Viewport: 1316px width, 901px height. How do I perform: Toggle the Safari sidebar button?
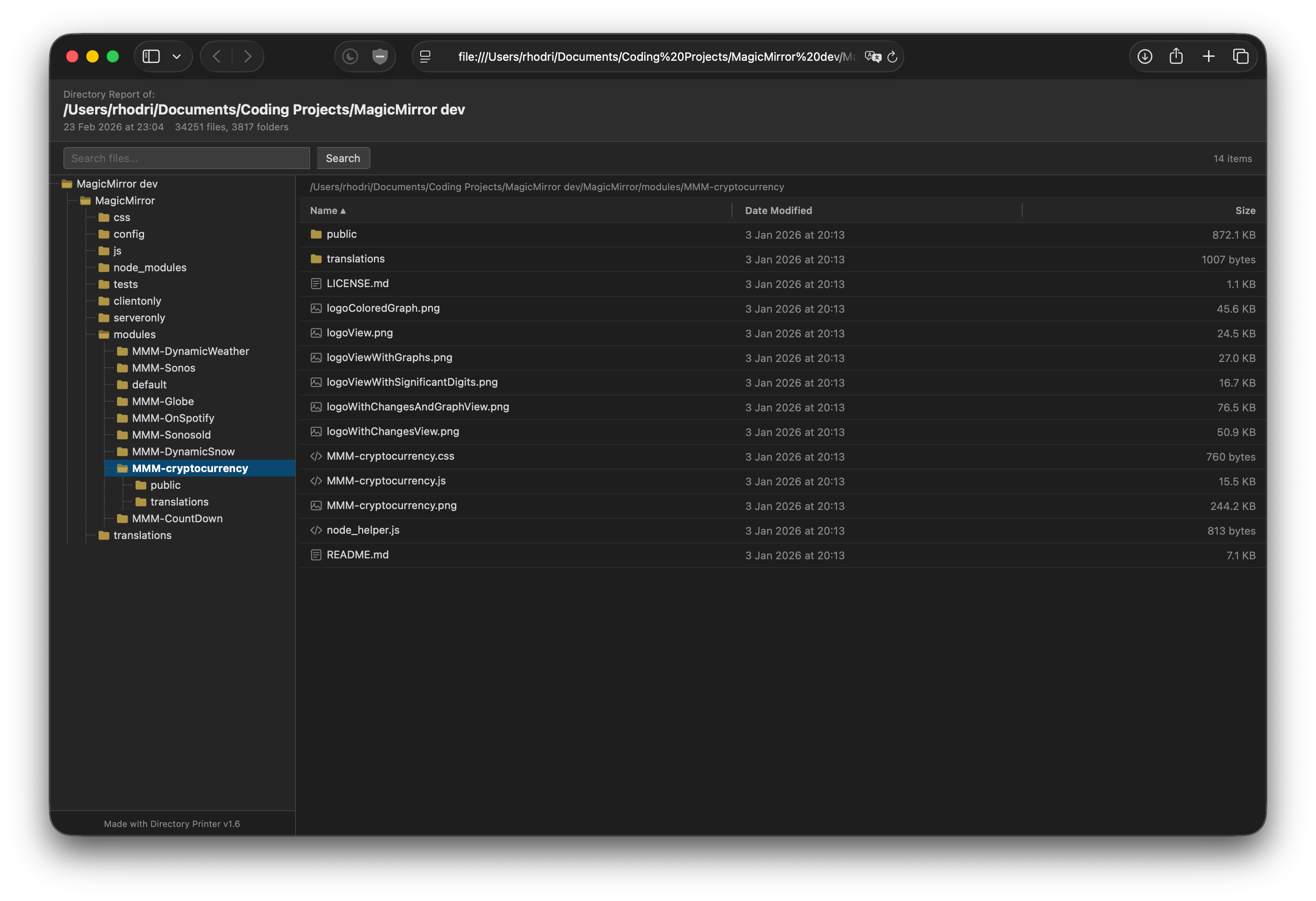[151, 57]
